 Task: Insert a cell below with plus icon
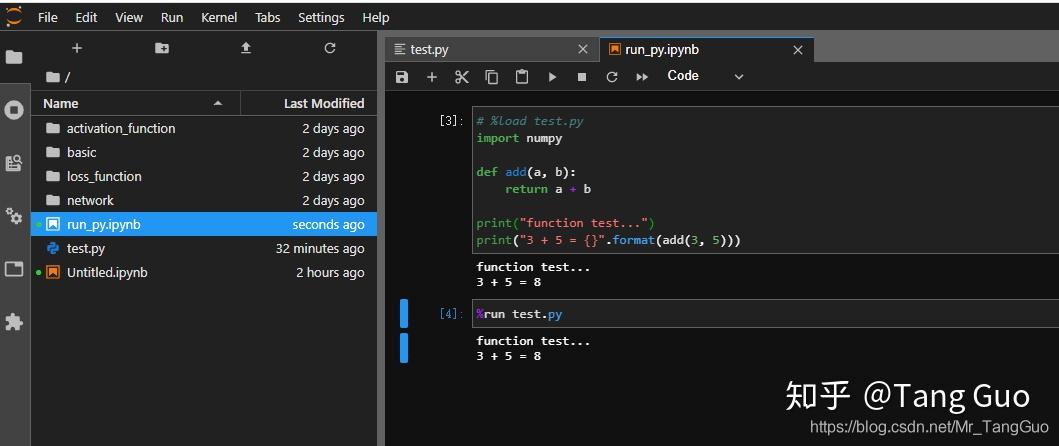(432, 77)
